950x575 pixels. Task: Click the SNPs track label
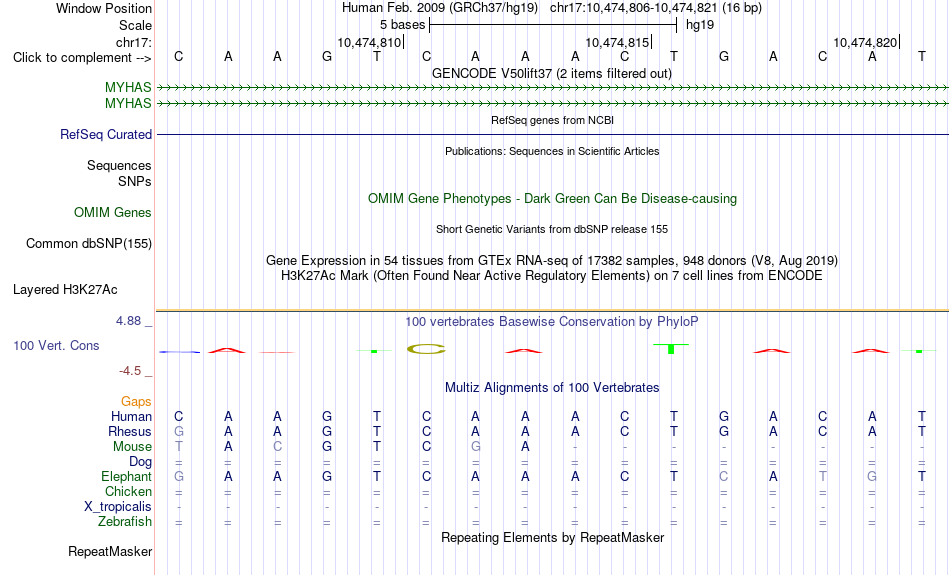[x=135, y=181]
